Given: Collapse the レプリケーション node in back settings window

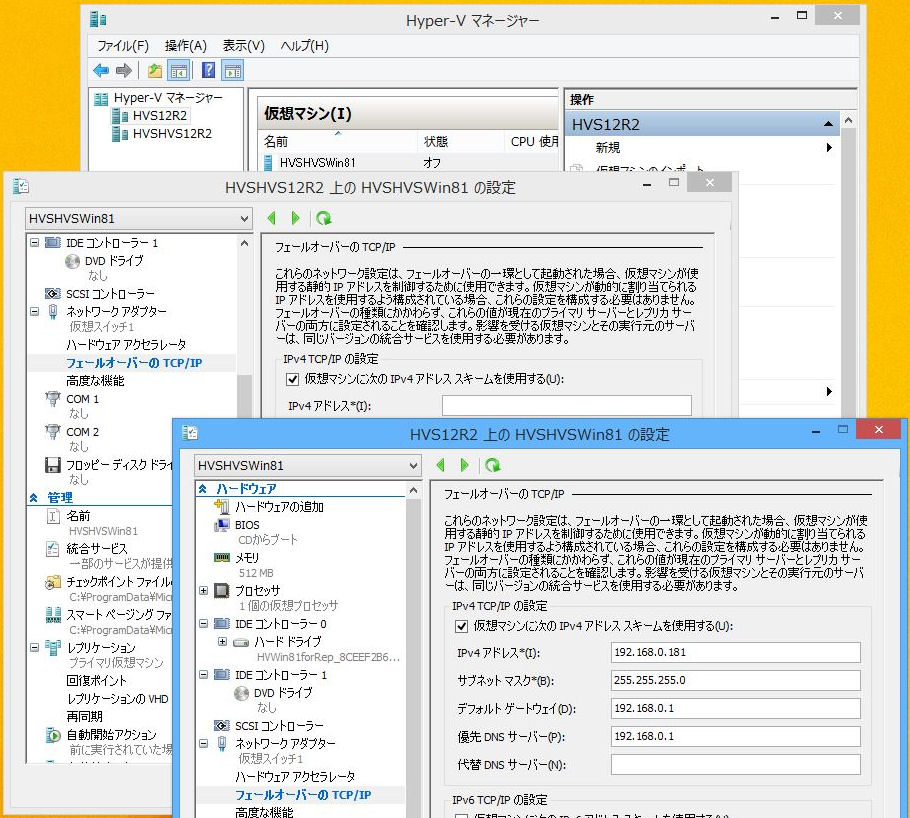Looking at the screenshot, I should pos(35,647).
